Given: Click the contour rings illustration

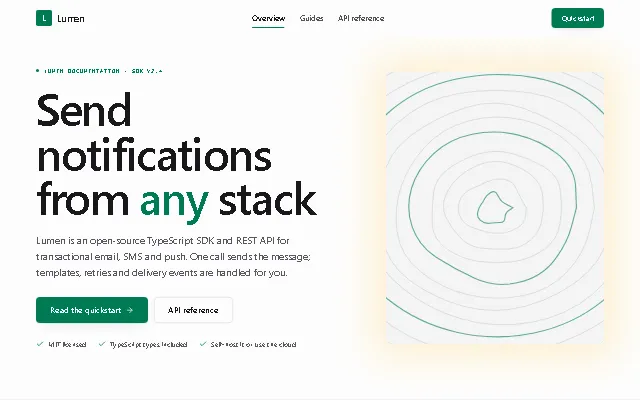Looking at the screenshot, I should (x=495, y=208).
